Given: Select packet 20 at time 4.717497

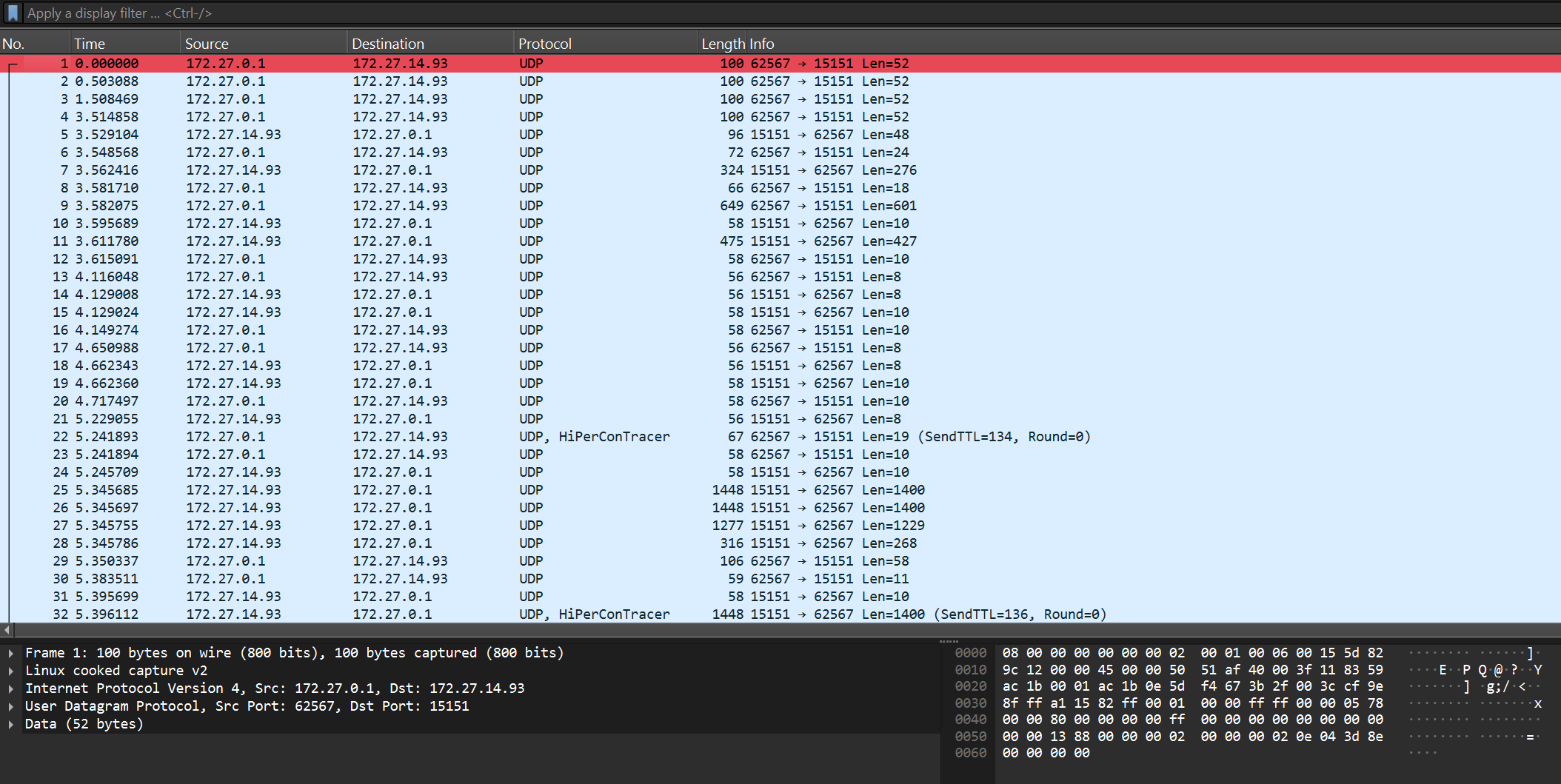Looking at the screenshot, I should 780,401.
